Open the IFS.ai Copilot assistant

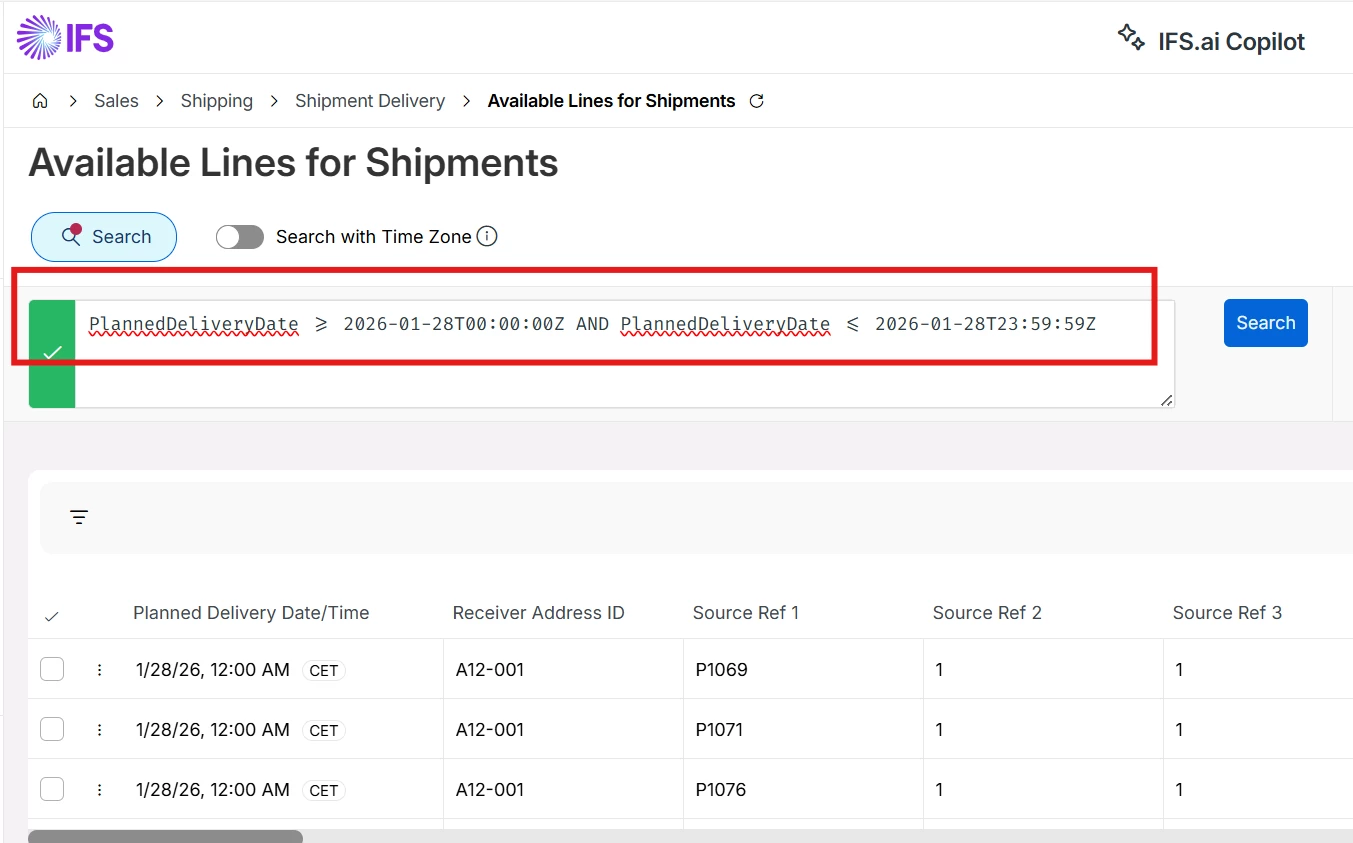pyautogui.click(x=1211, y=41)
